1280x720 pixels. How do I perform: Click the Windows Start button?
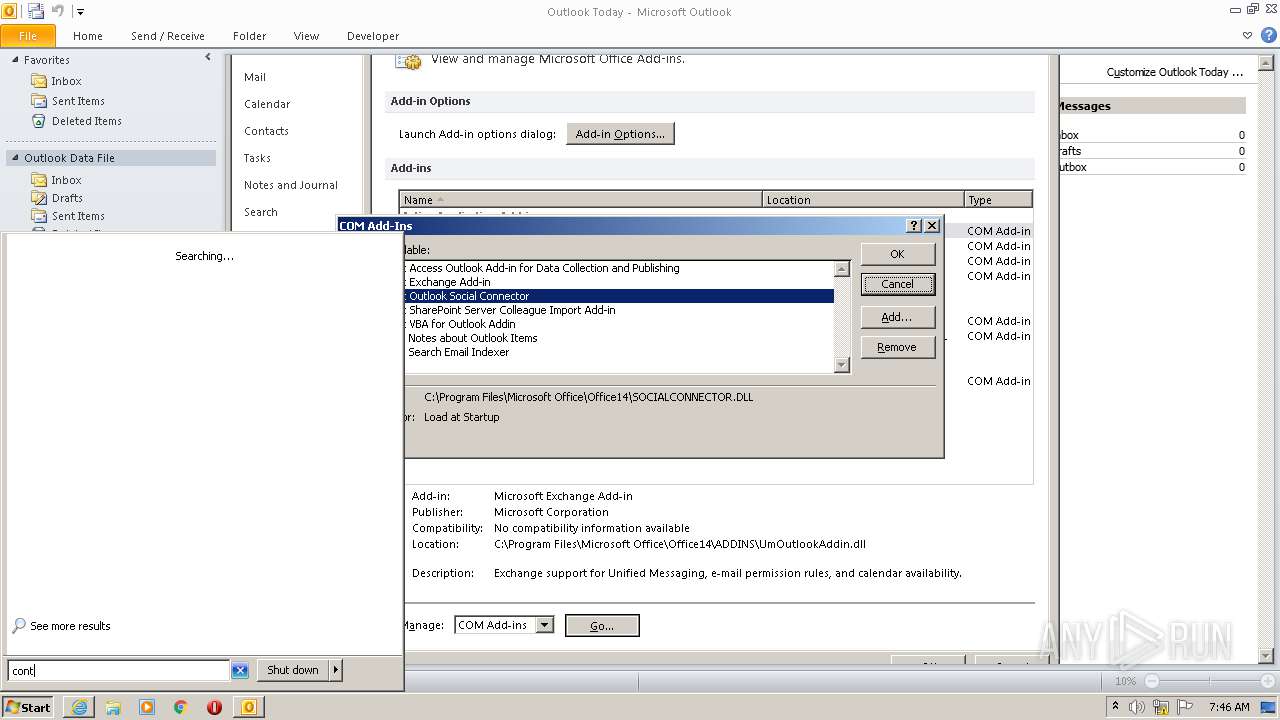point(28,707)
